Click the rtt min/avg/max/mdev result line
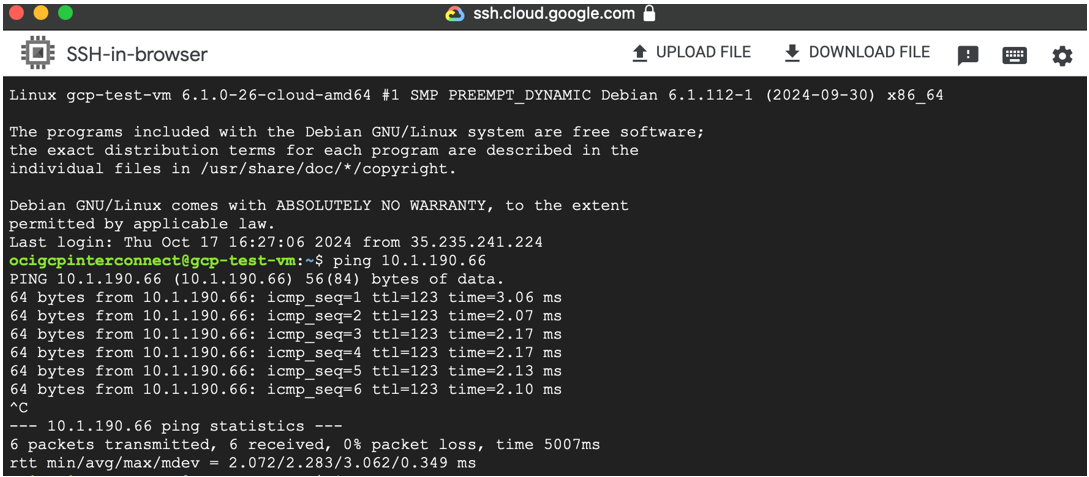The width and height of the screenshot is (1089, 477). 243,463
